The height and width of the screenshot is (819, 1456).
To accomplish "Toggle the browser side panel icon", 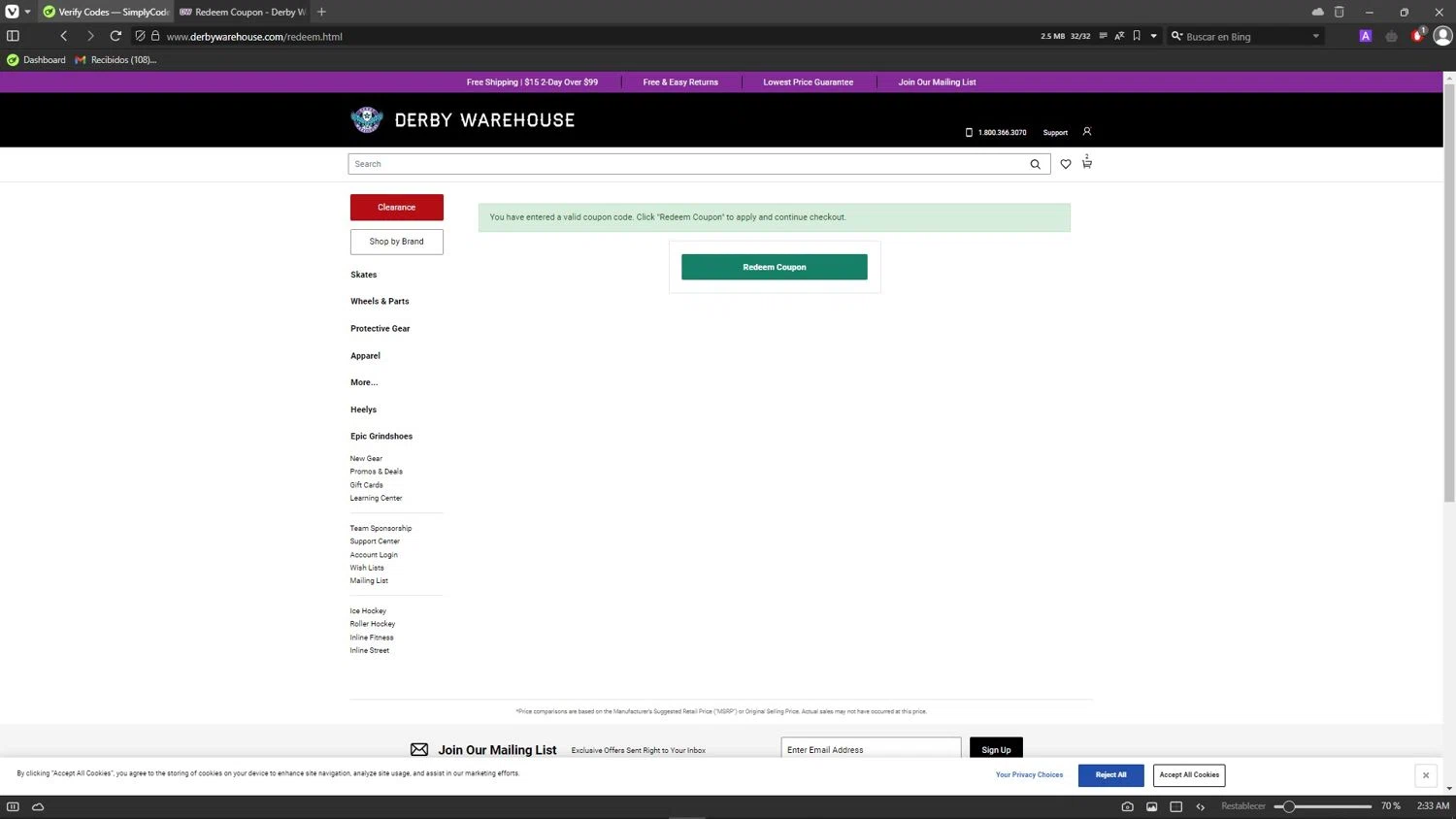I will (x=13, y=36).
